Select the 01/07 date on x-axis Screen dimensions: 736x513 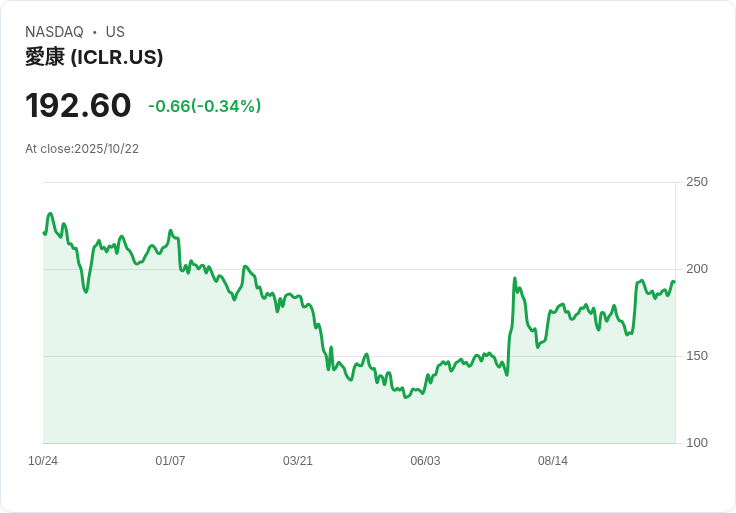pos(170,461)
